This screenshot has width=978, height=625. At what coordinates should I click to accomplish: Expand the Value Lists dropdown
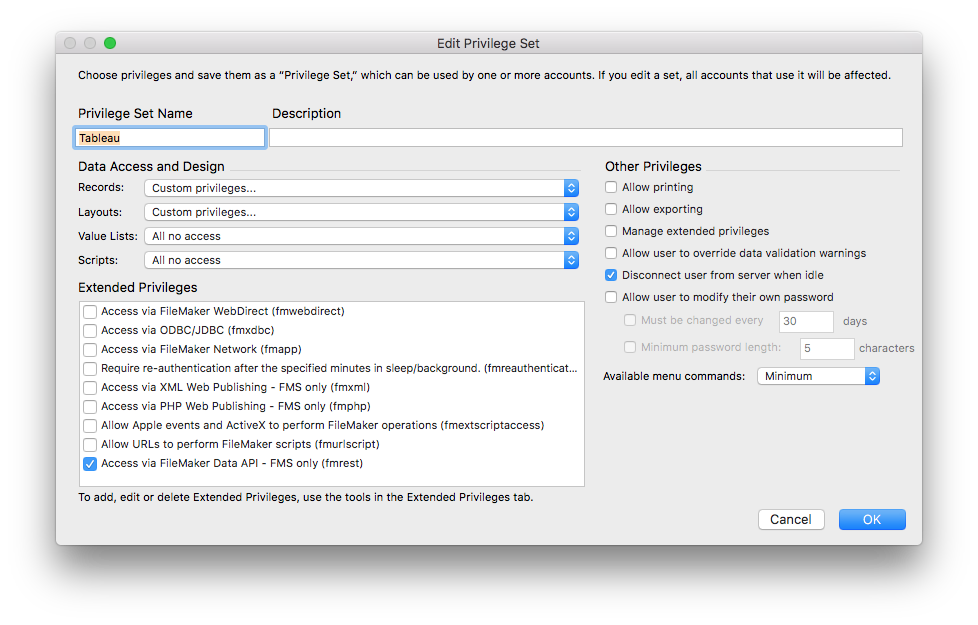coord(361,236)
